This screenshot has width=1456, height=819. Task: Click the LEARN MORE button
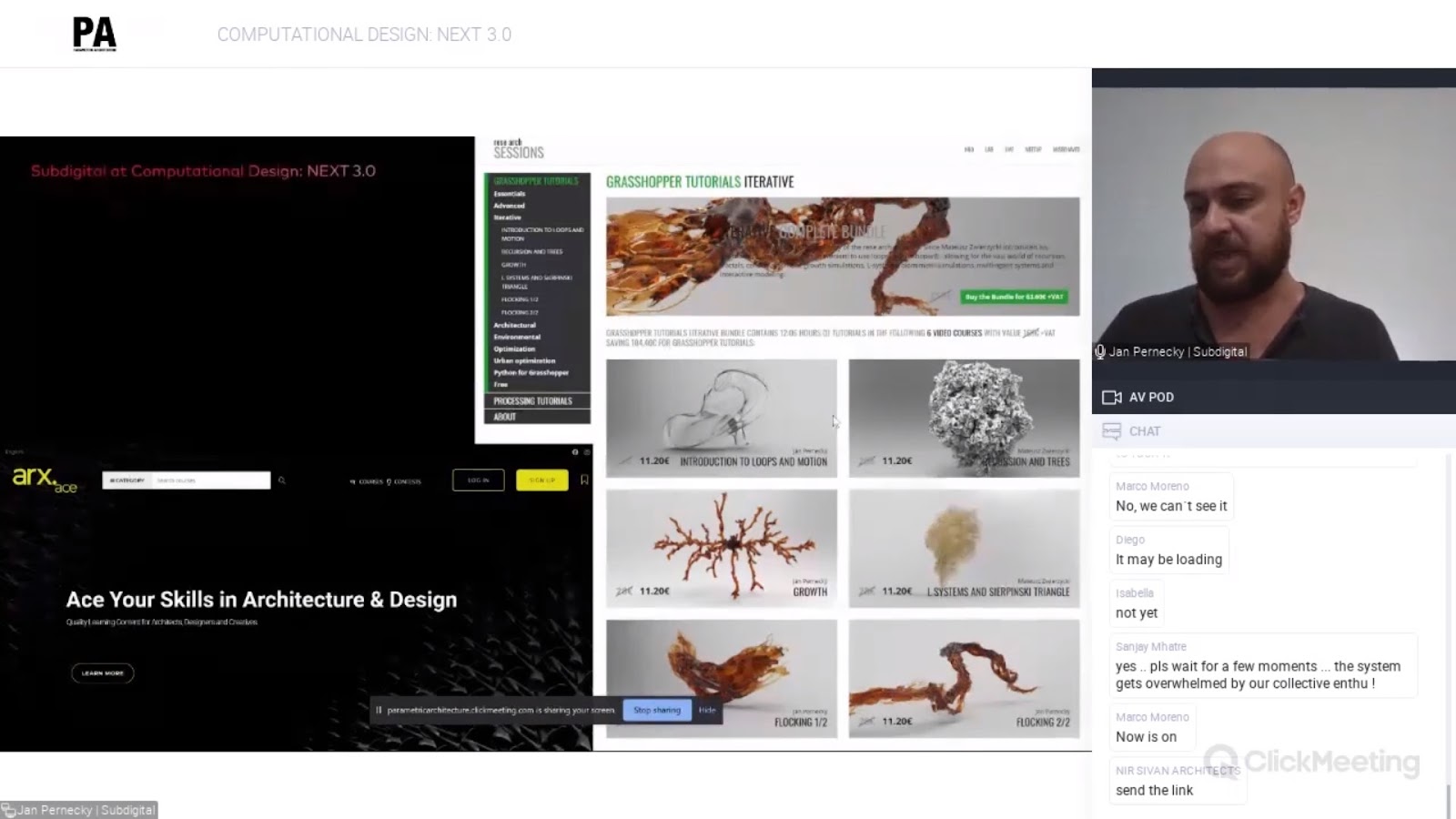coord(103,673)
